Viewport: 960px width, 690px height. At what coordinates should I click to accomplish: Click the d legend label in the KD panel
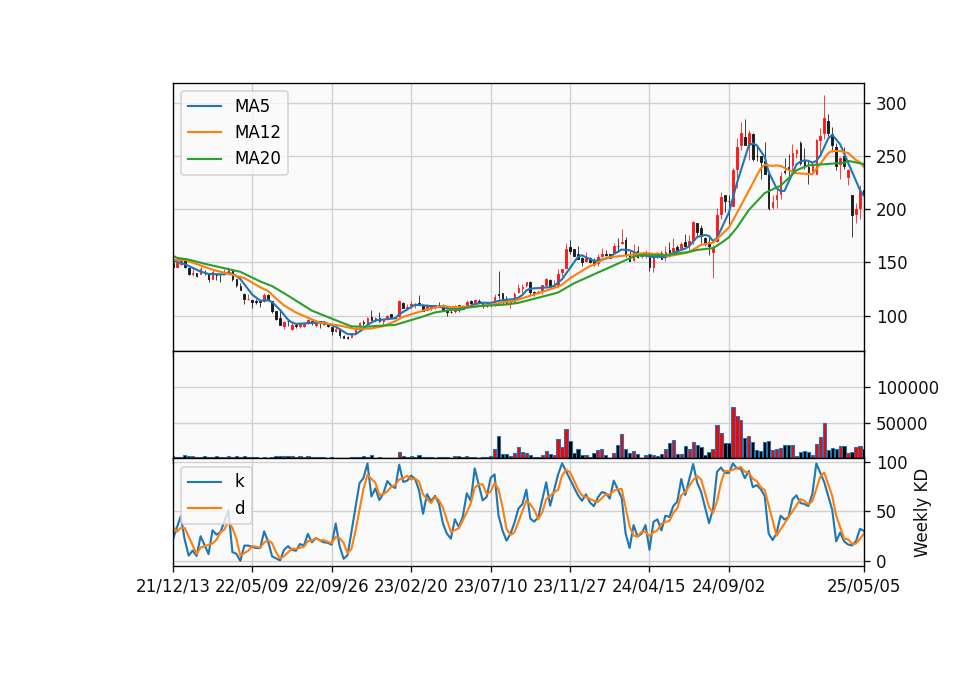[x=239, y=508]
